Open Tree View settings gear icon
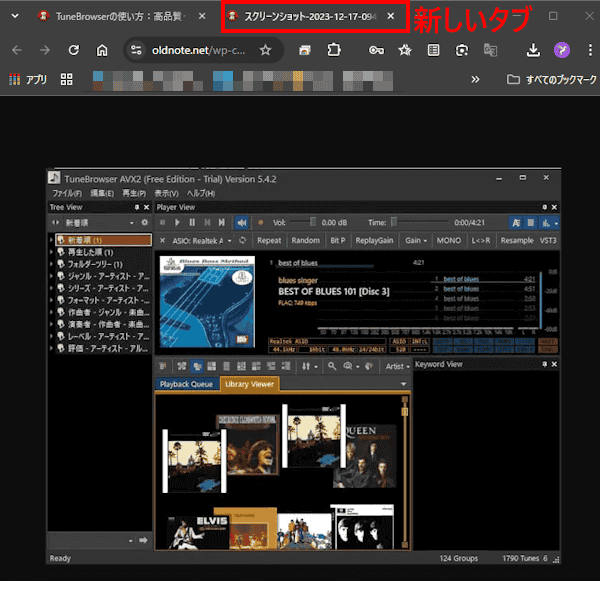This screenshot has height=601, width=600. (145, 223)
